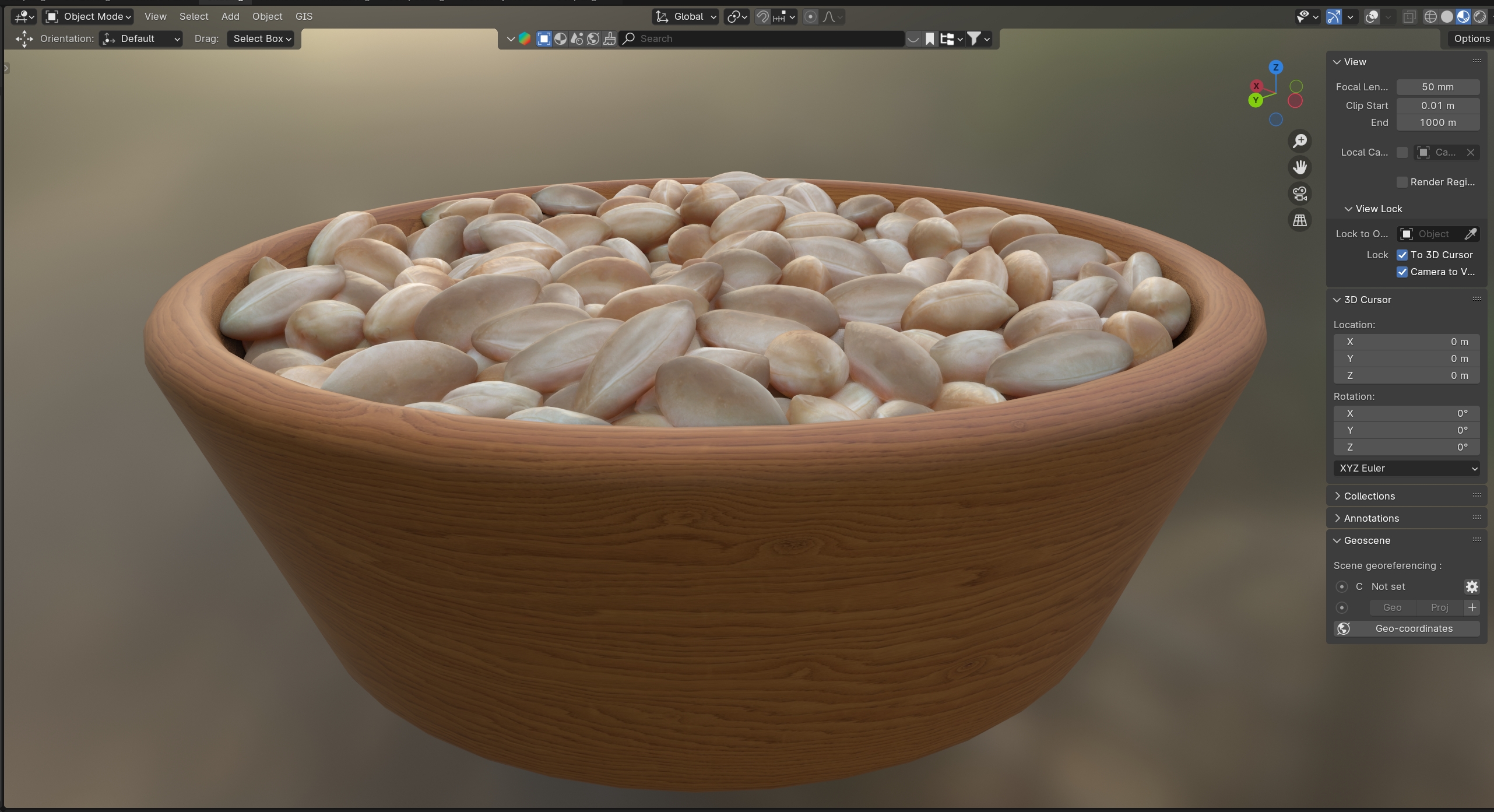Open the GIS menu
This screenshot has height=812, width=1494.
pyautogui.click(x=304, y=16)
